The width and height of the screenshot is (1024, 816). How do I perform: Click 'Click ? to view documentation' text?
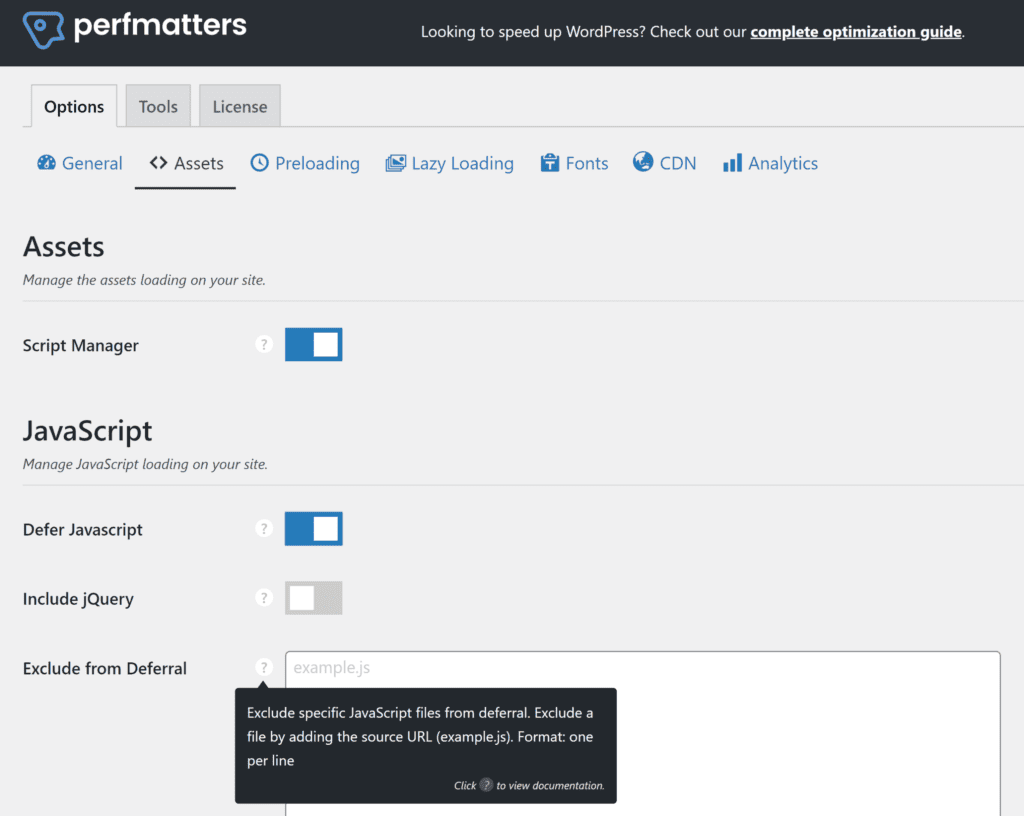[x=529, y=785]
